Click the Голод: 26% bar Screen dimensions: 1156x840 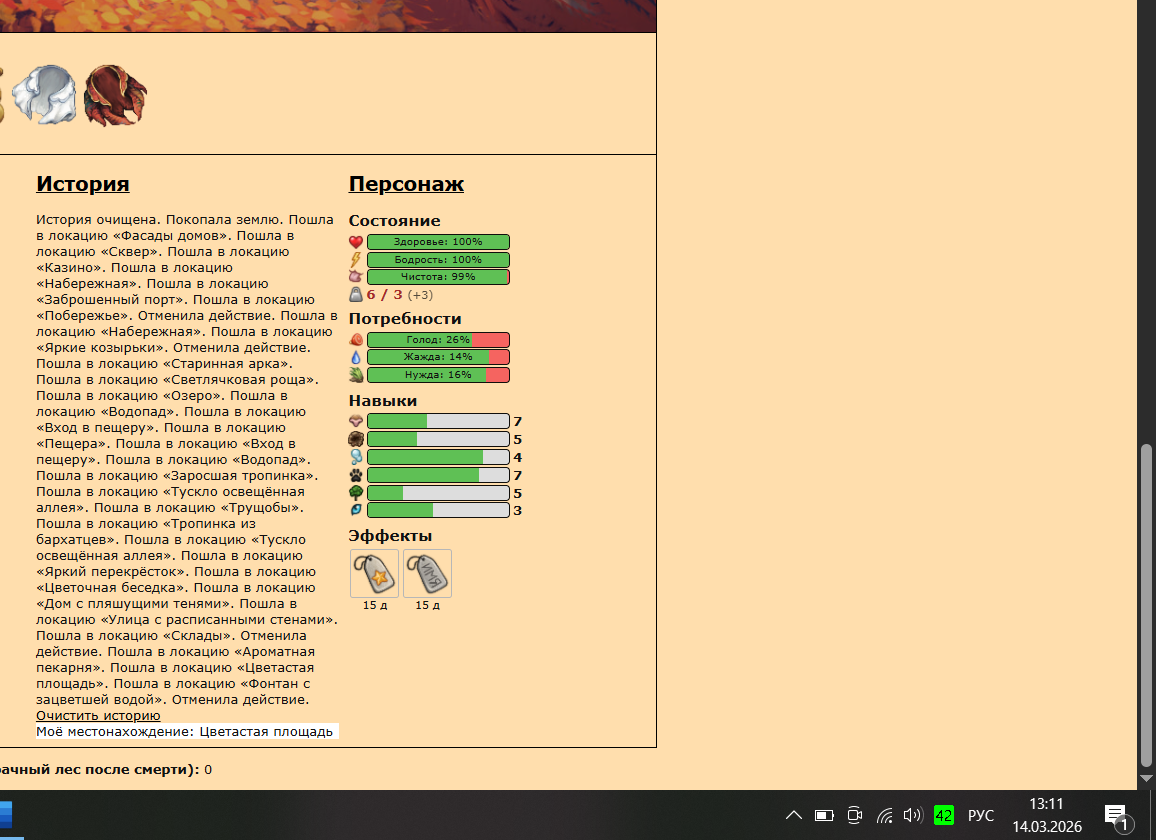pos(438,340)
